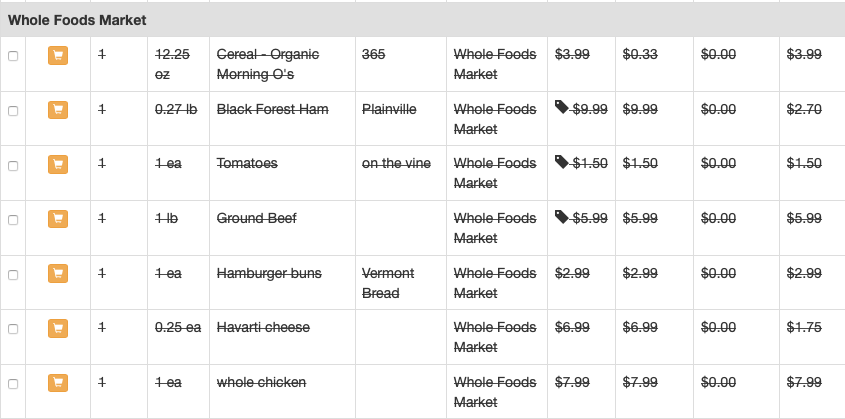845x419 pixels.
Task: Open the Havarti cheese item name
Action: point(263,327)
